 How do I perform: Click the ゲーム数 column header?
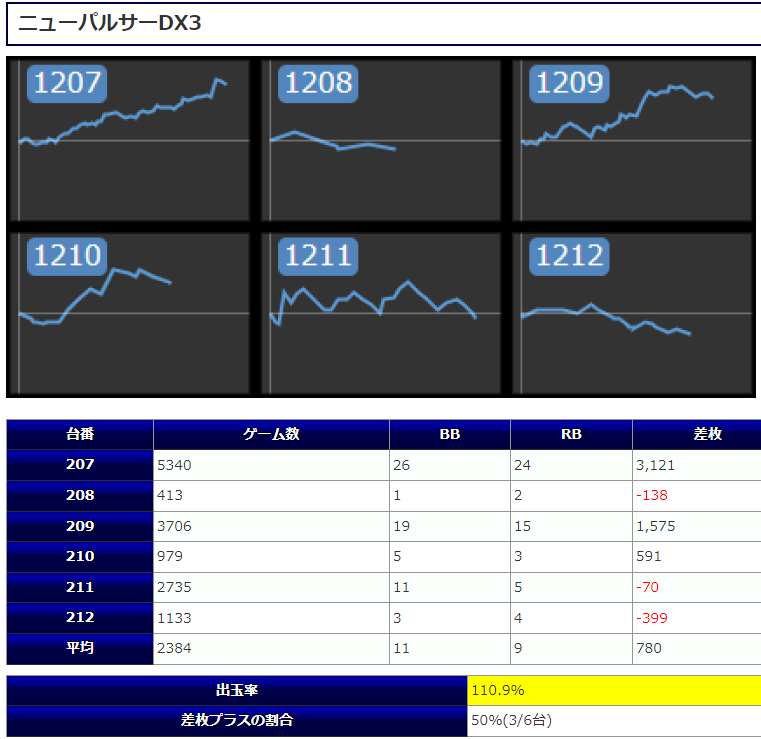(x=271, y=434)
